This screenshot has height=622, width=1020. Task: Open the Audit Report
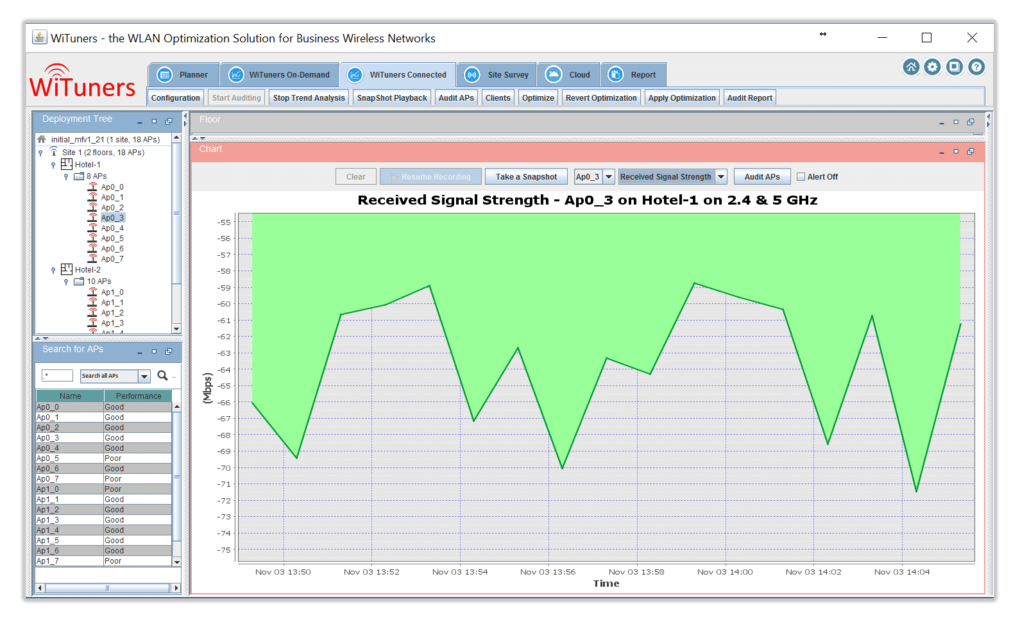749,98
